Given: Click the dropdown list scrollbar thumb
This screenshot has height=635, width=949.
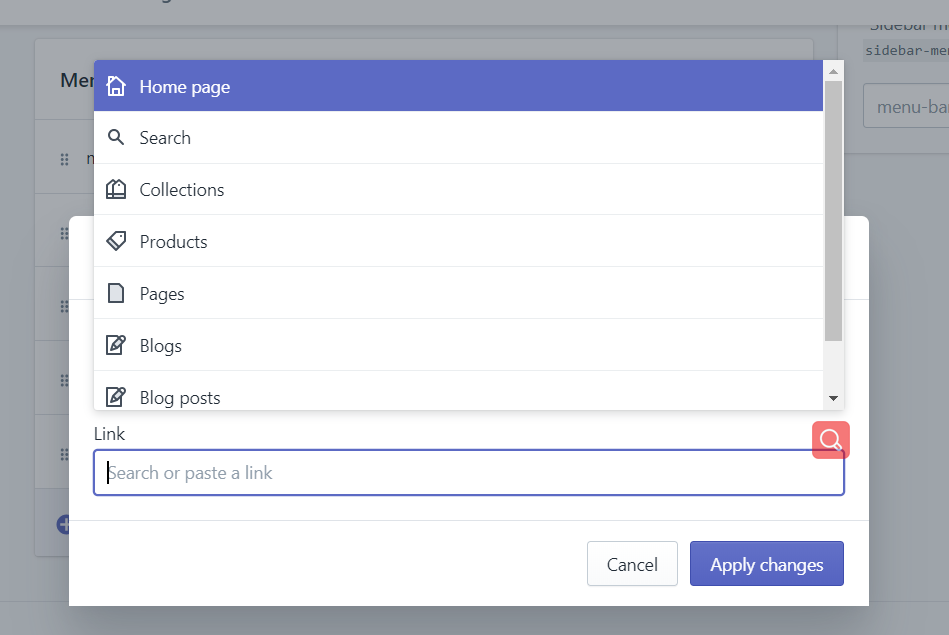Looking at the screenshot, I should (x=833, y=211).
